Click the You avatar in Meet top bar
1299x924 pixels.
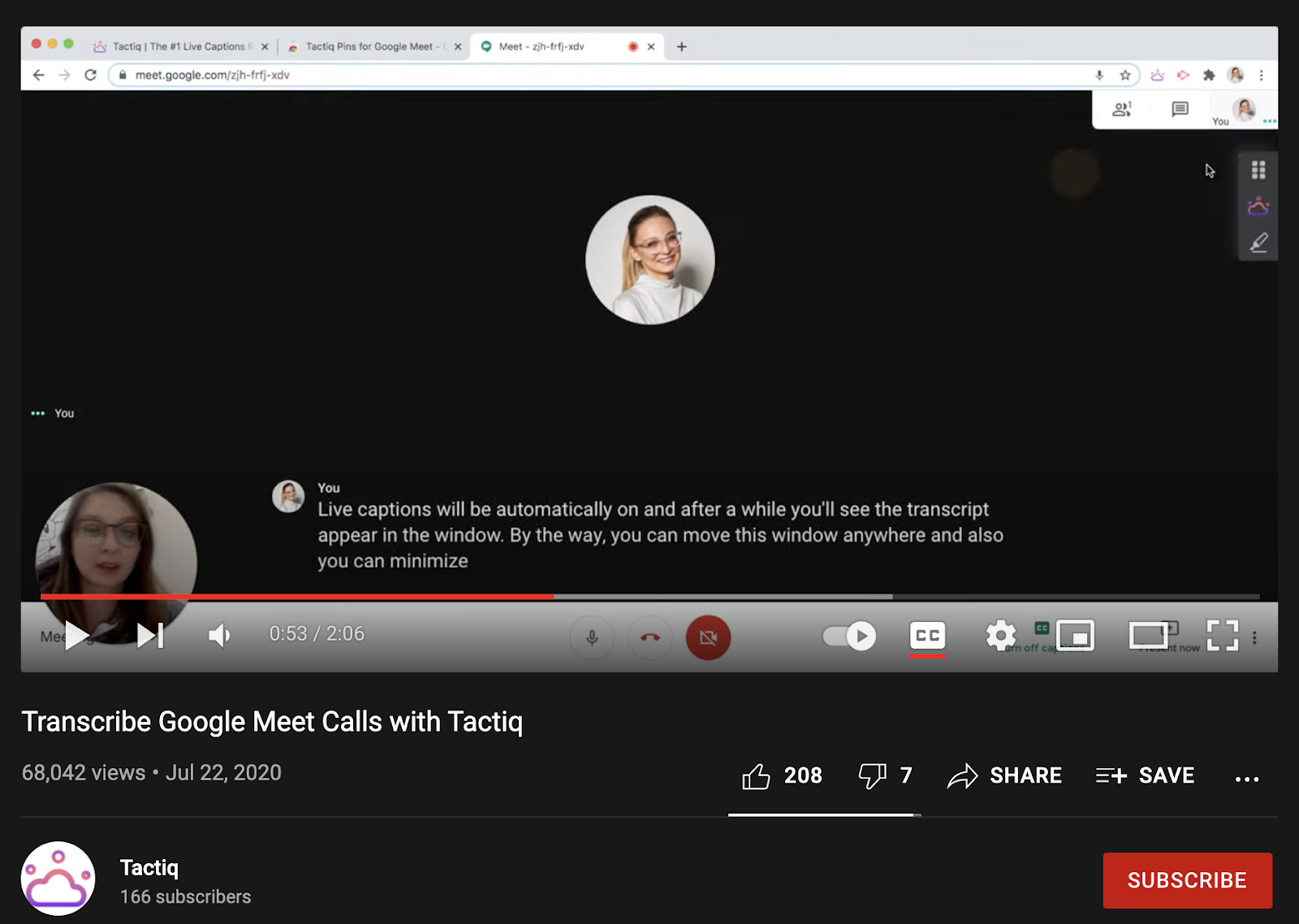pyautogui.click(x=1244, y=108)
